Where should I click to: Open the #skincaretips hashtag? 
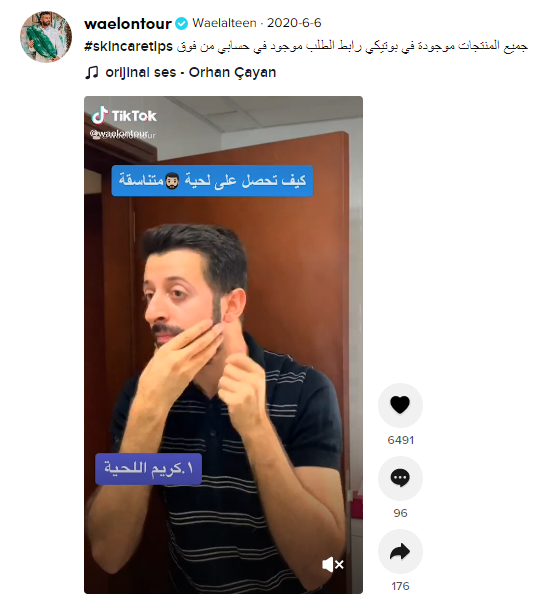tap(128, 47)
